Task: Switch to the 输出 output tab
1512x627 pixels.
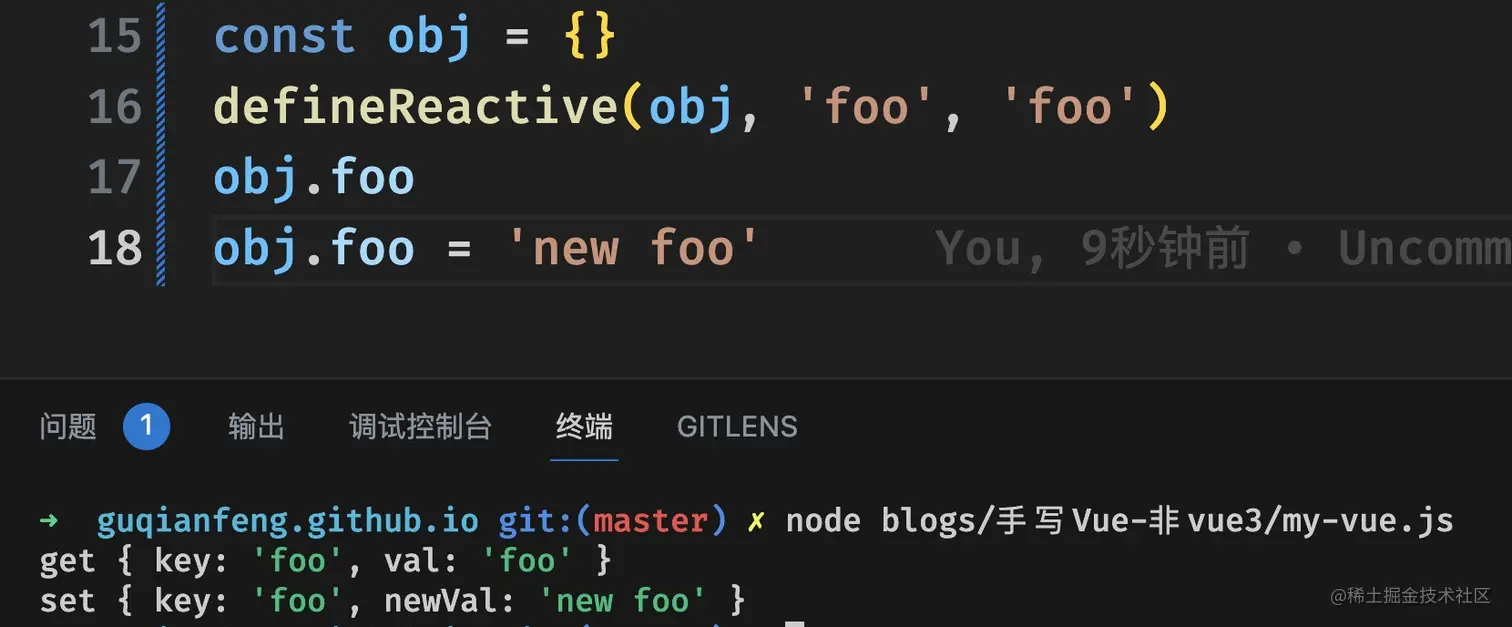Action: click(257, 427)
